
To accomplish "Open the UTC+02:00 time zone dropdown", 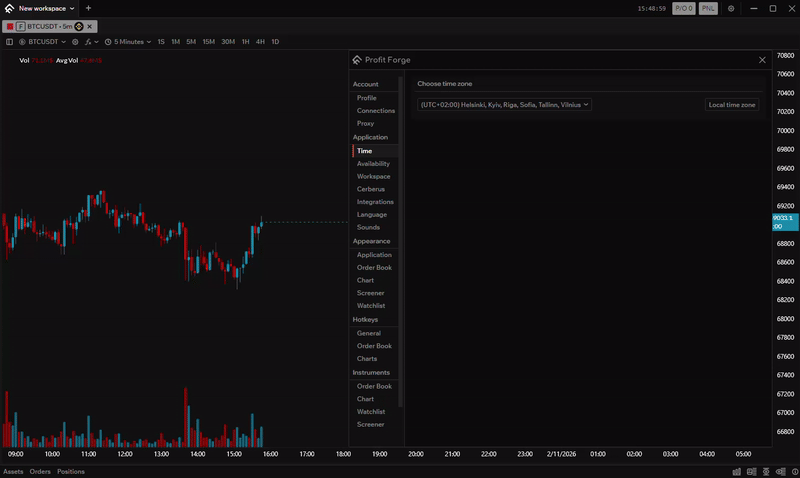I will pyautogui.click(x=504, y=105).
